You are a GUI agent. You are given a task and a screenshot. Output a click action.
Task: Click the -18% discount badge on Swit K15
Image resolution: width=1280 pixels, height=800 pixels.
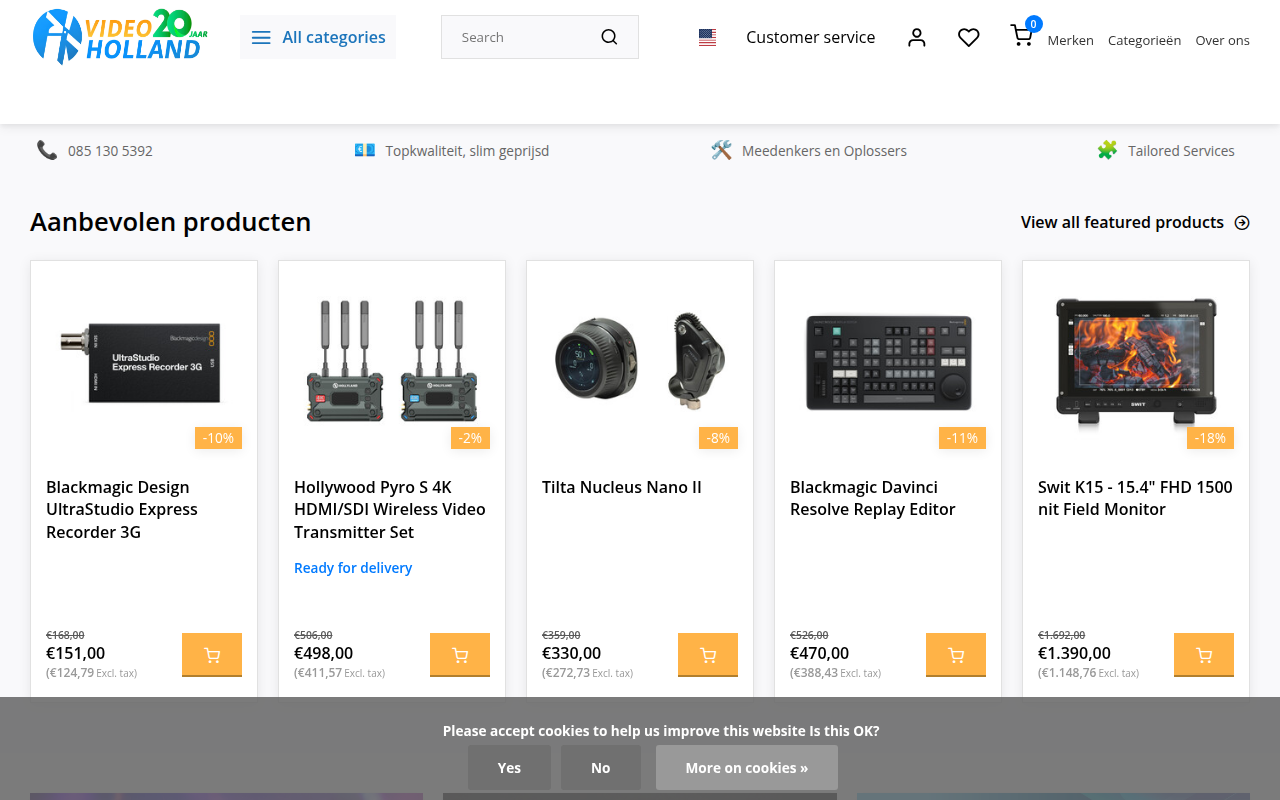[1210, 438]
